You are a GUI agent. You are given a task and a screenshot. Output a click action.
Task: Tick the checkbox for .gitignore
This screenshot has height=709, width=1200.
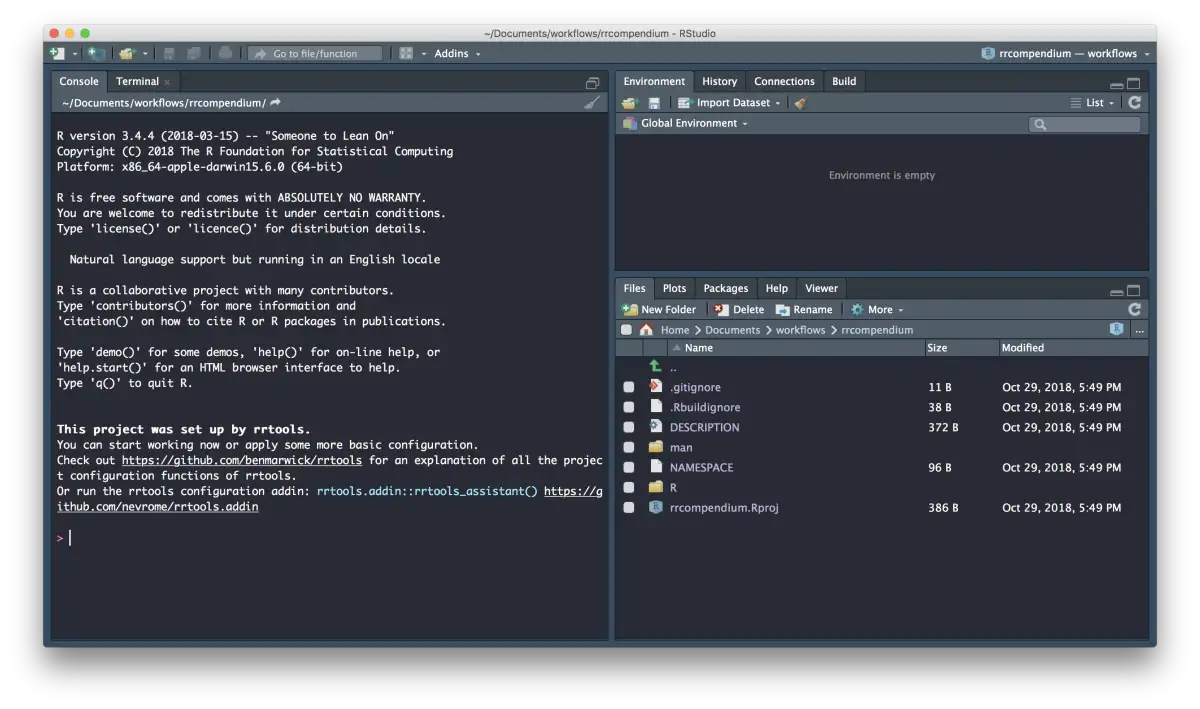(x=628, y=388)
